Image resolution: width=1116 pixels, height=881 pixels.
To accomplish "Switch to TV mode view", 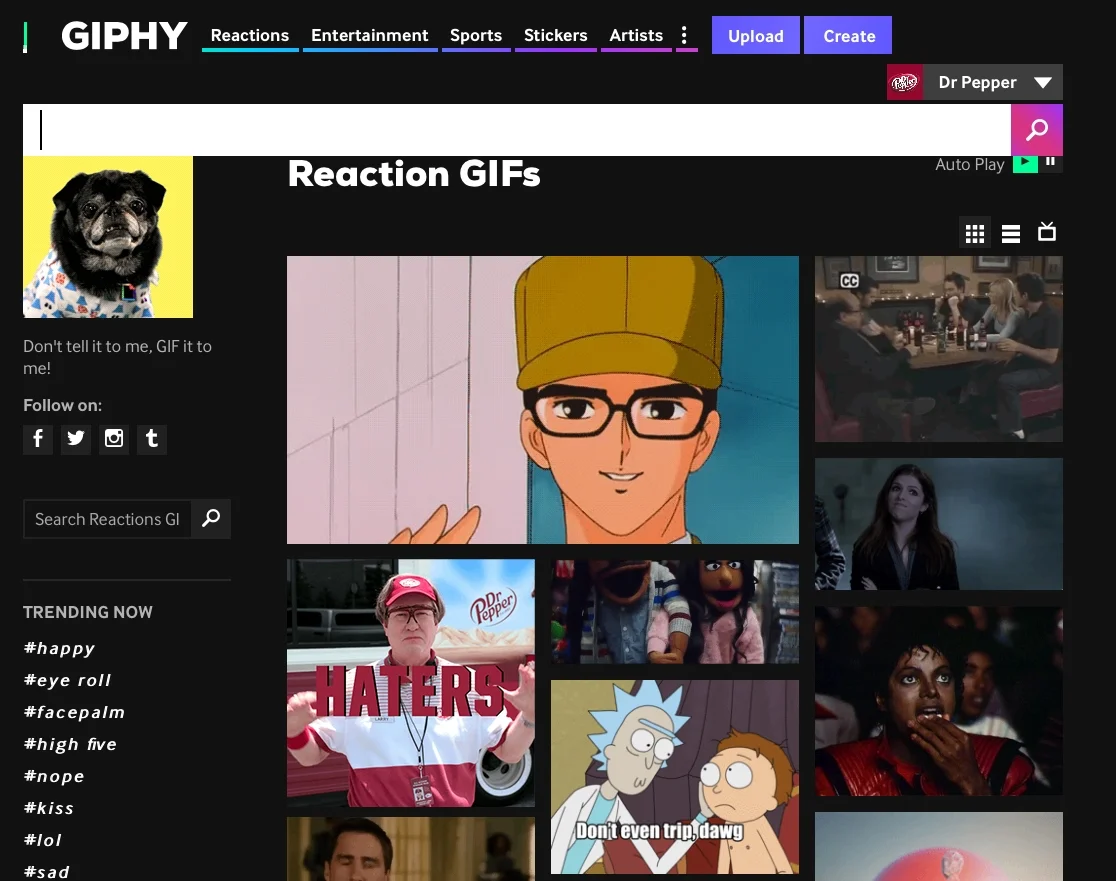I will point(1047,231).
